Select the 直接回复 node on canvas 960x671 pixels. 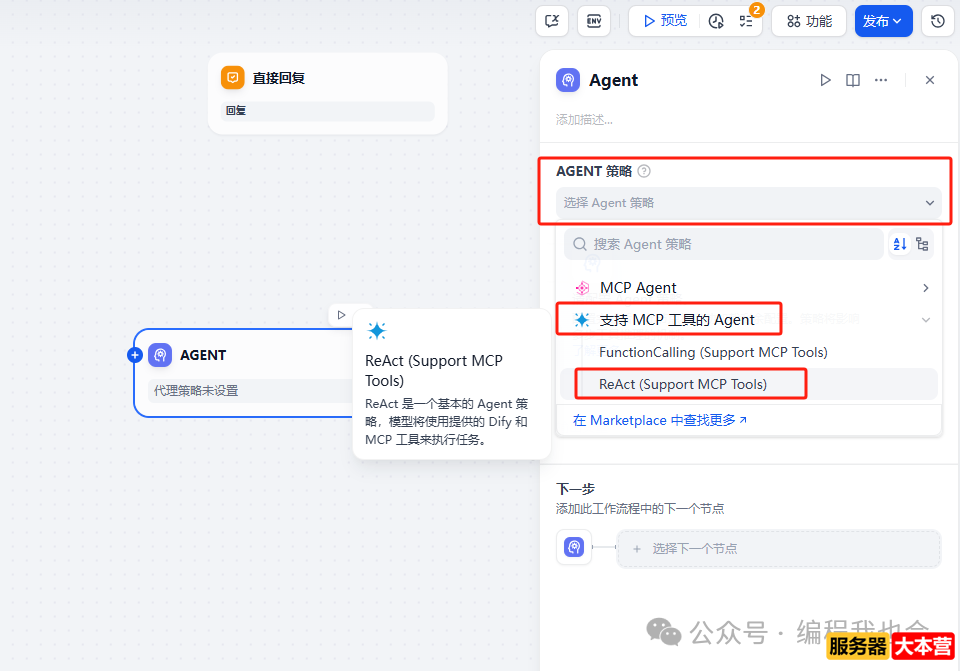328,93
